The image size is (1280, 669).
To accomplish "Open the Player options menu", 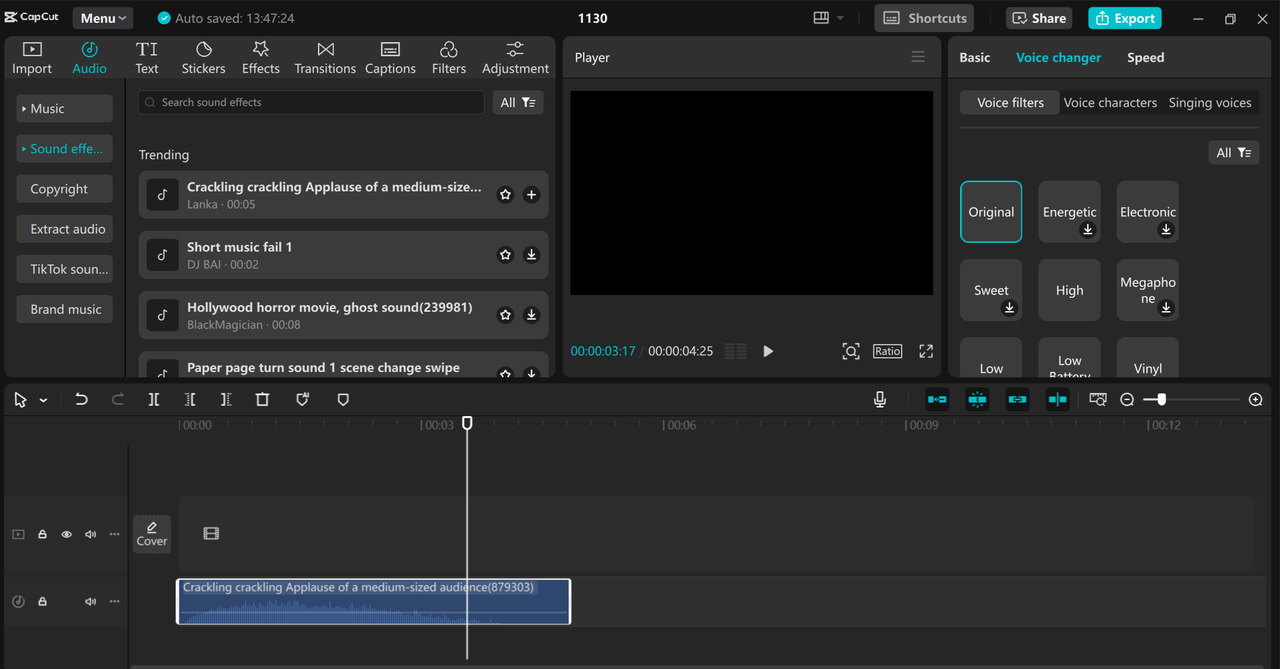I will tap(918, 57).
